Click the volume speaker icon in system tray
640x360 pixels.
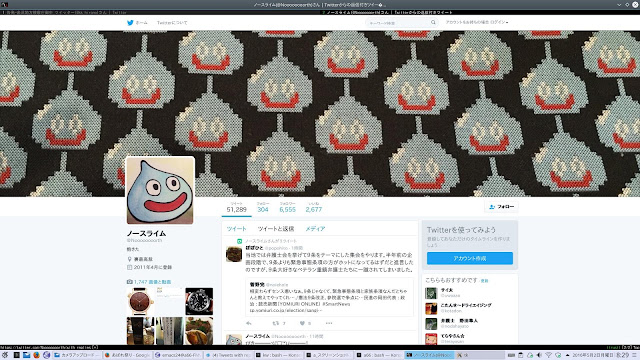(x=539, y=355)
